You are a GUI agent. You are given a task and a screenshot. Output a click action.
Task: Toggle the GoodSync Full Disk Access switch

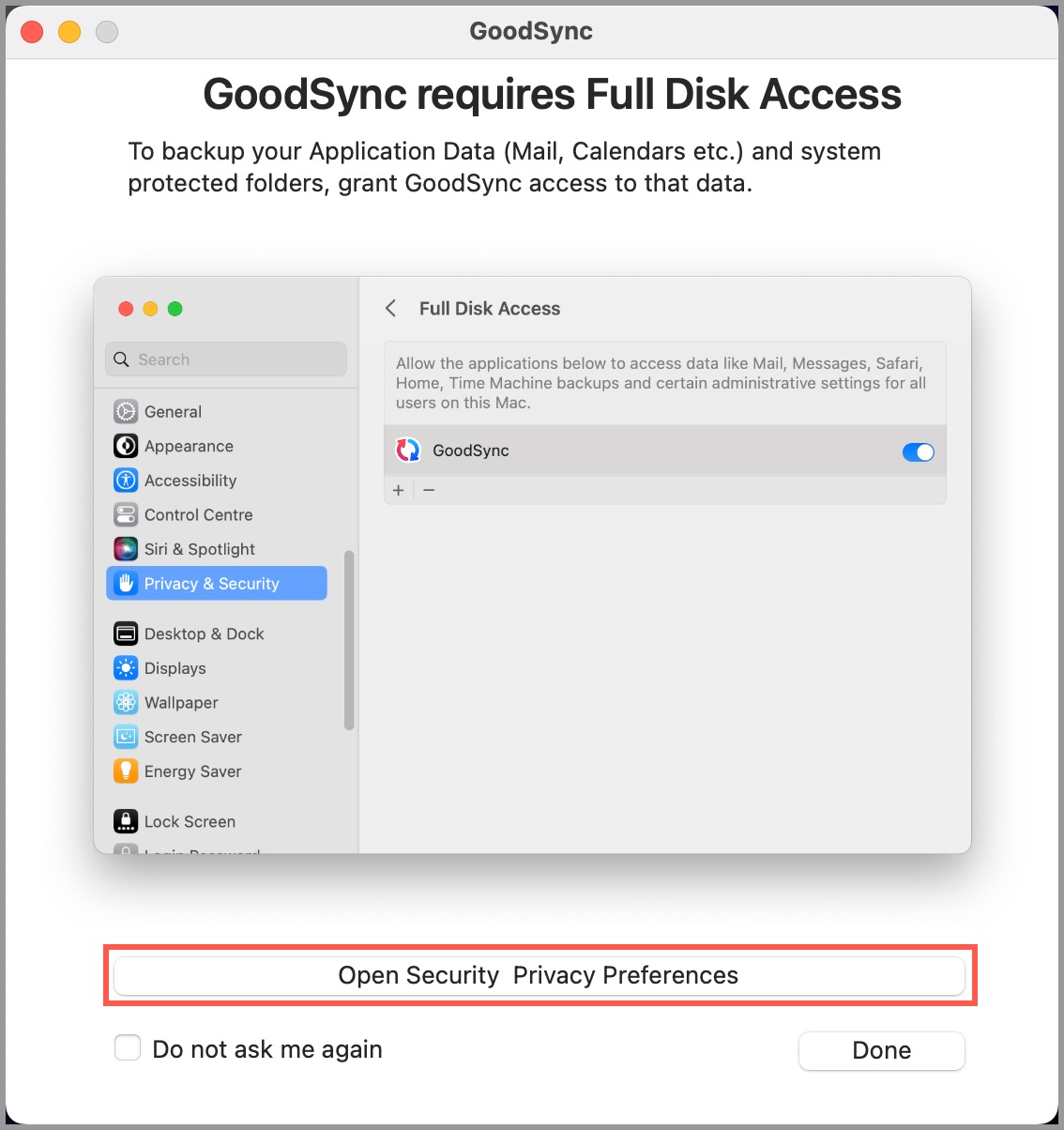(919, 452)
